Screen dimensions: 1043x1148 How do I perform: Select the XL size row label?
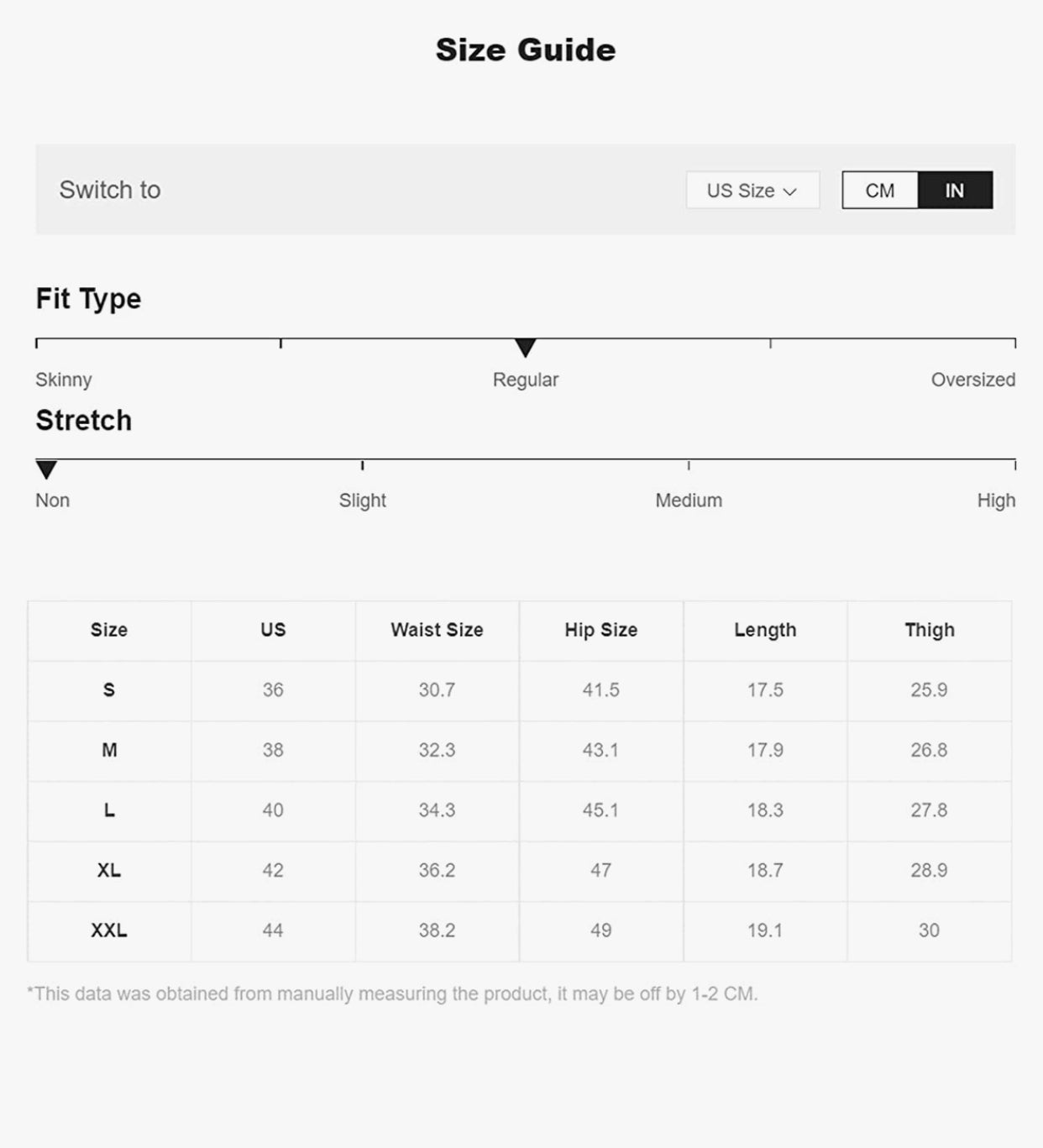109,870
